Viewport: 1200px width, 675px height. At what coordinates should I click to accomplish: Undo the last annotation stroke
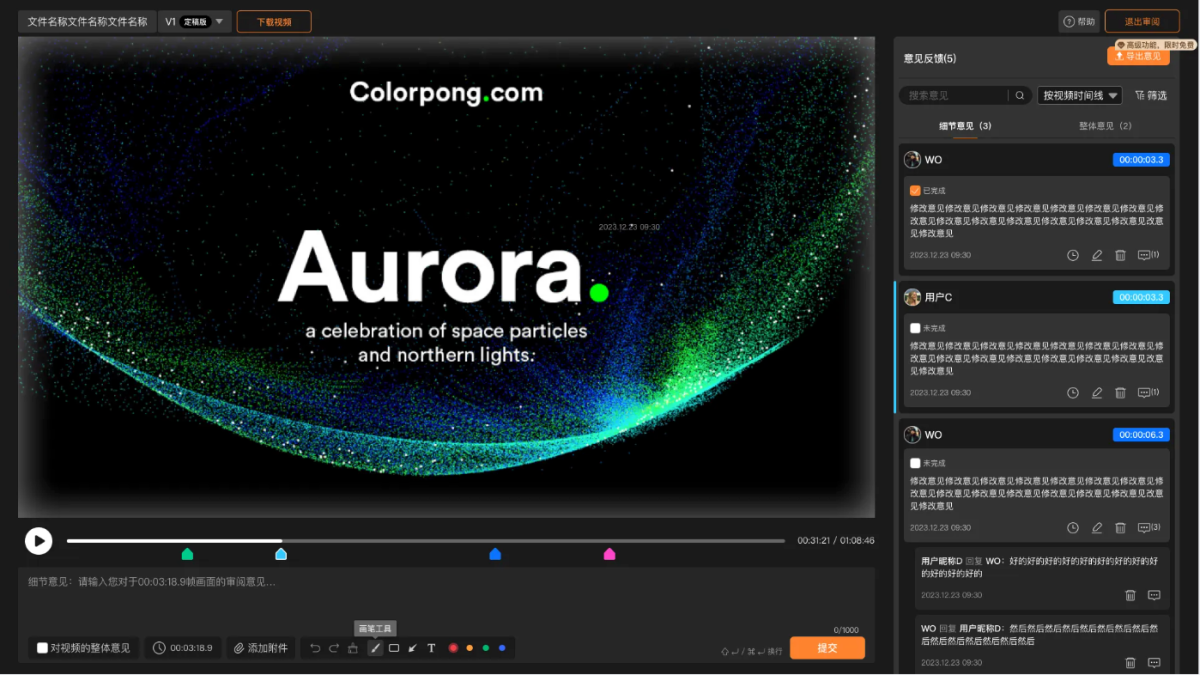315,648
